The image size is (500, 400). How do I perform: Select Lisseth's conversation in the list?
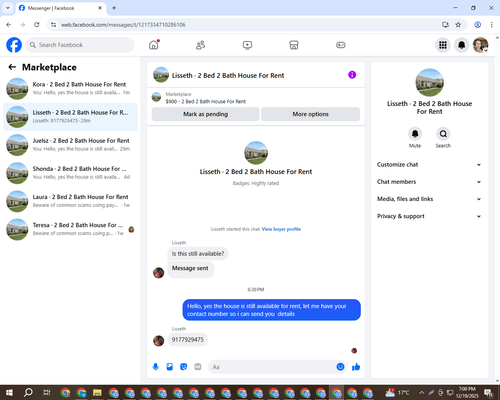coord(70,117)
